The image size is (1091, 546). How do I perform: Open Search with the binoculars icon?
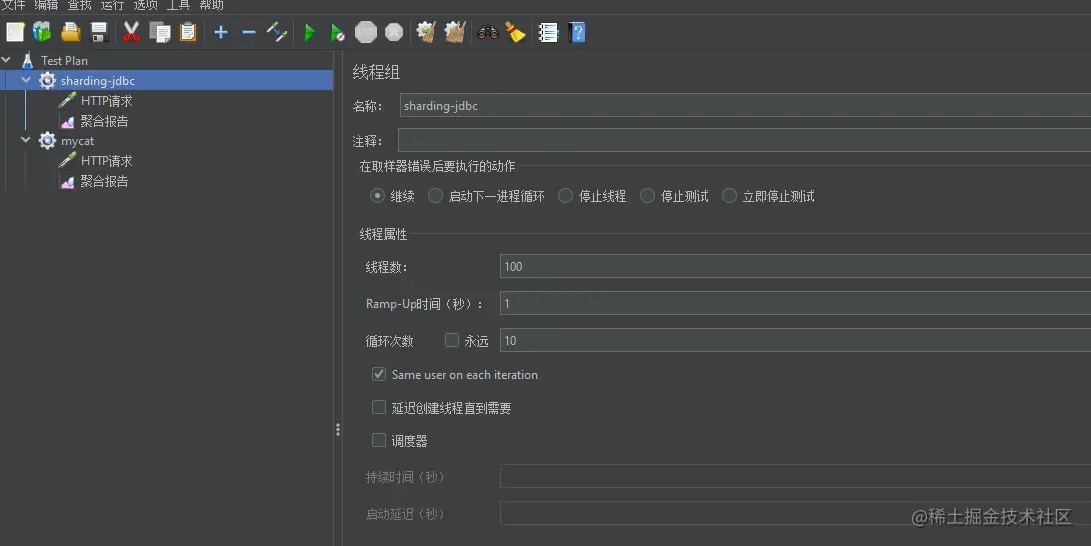(x=488, y=32)
